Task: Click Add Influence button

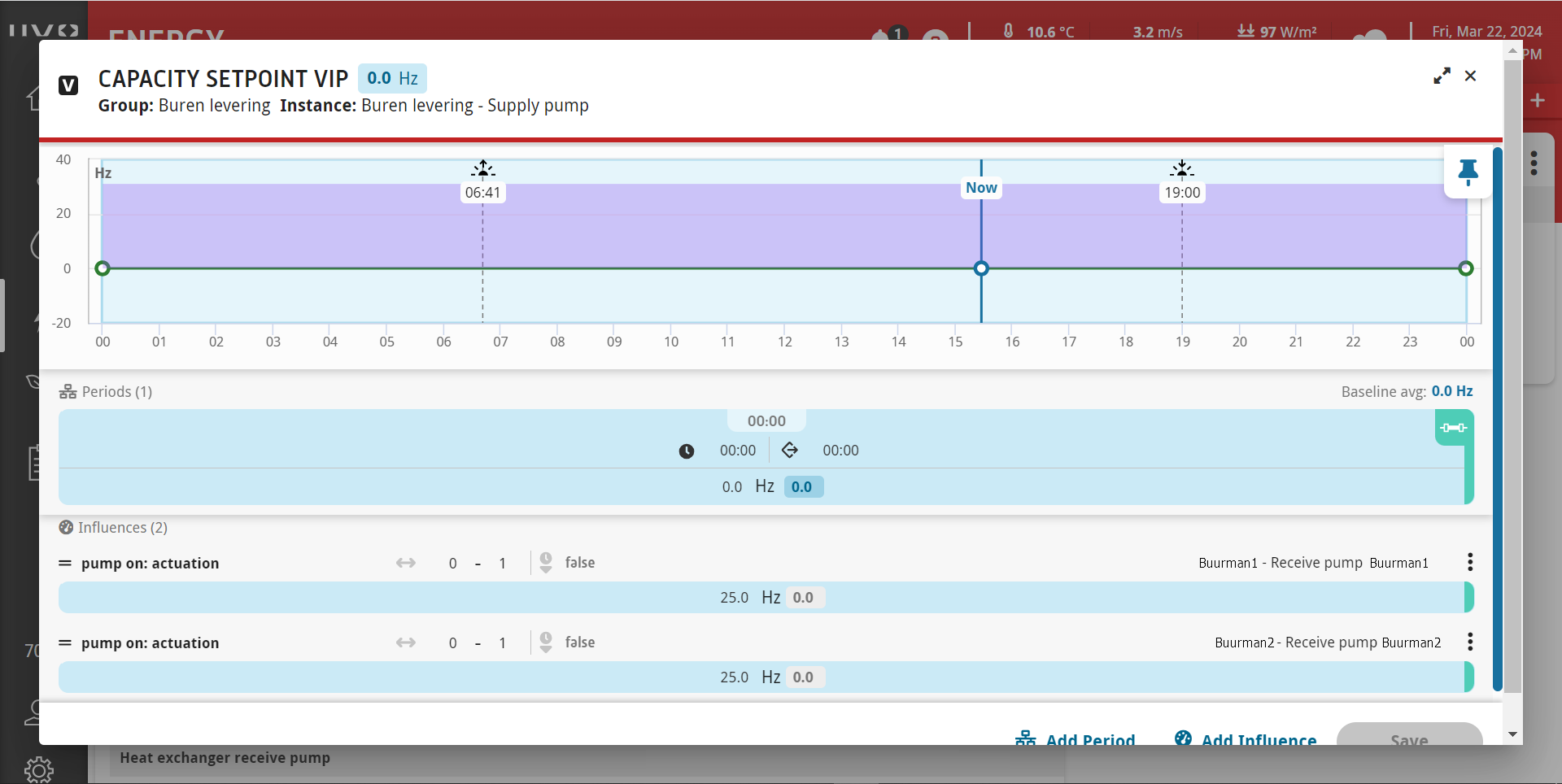Action: (1246, 739)
